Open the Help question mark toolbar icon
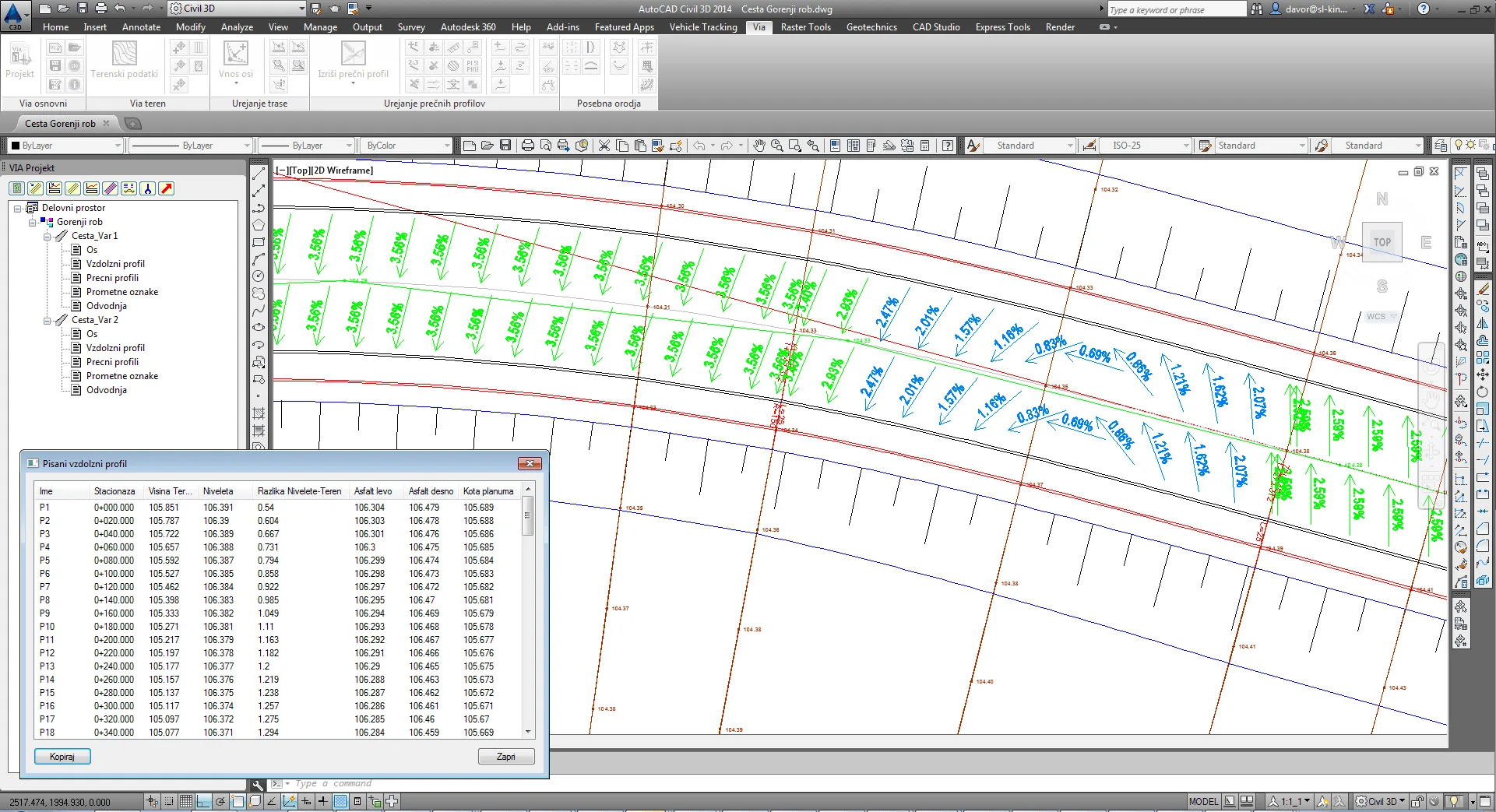1496x812 pixels. point(947,146)
